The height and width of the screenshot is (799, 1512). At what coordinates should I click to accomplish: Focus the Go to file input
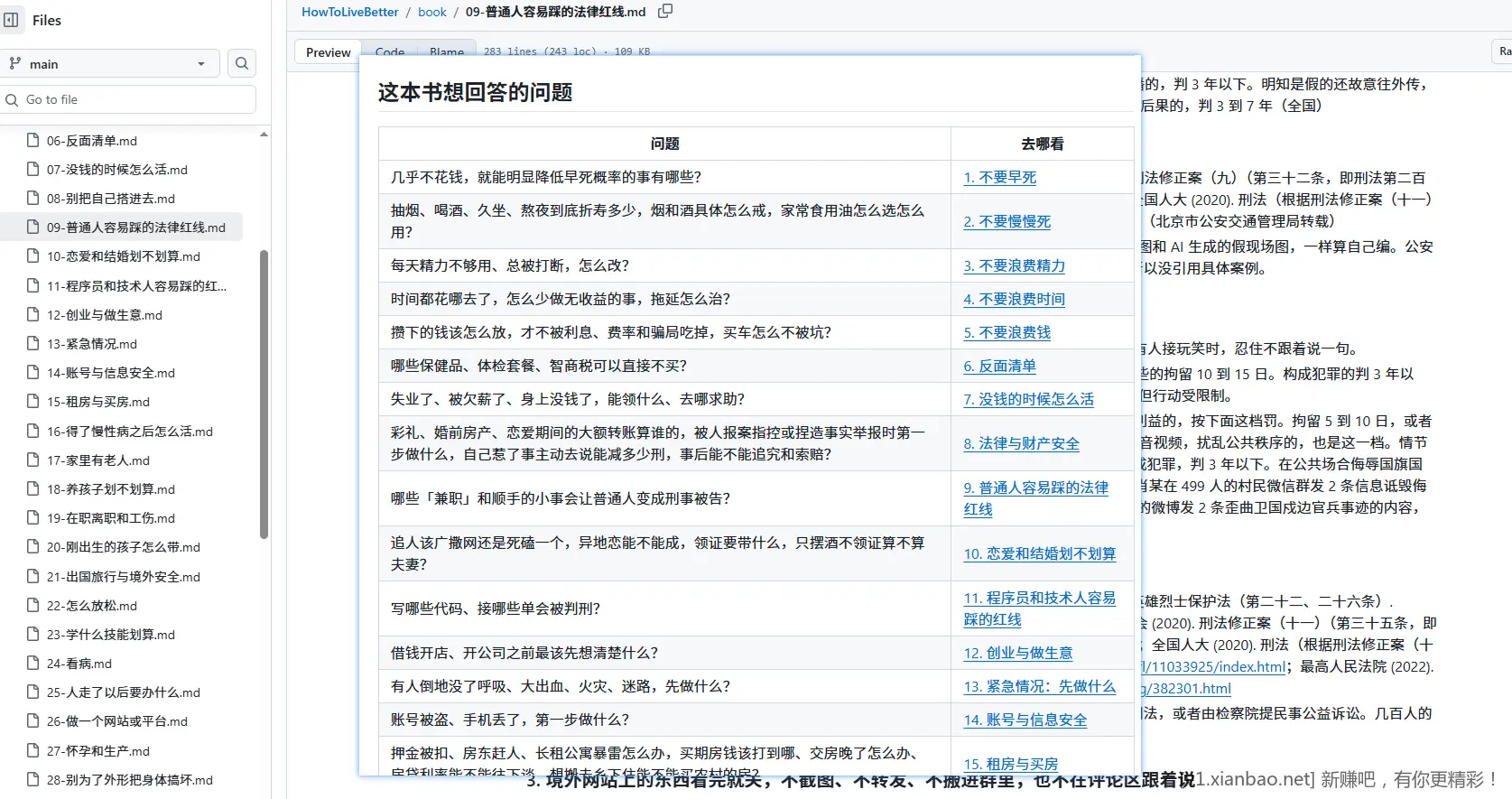pyautogui.click(x=128, y=99)
